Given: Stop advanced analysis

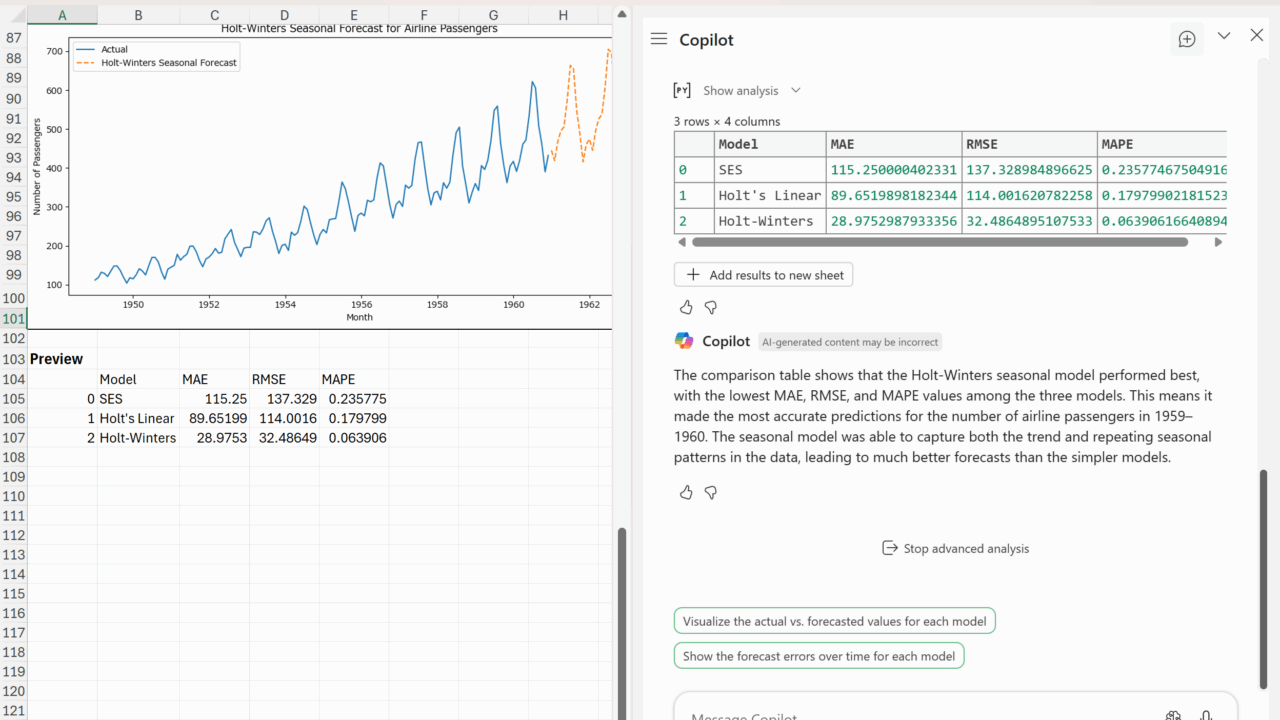Looking at the screenshot, I should (x=955, y=548).
